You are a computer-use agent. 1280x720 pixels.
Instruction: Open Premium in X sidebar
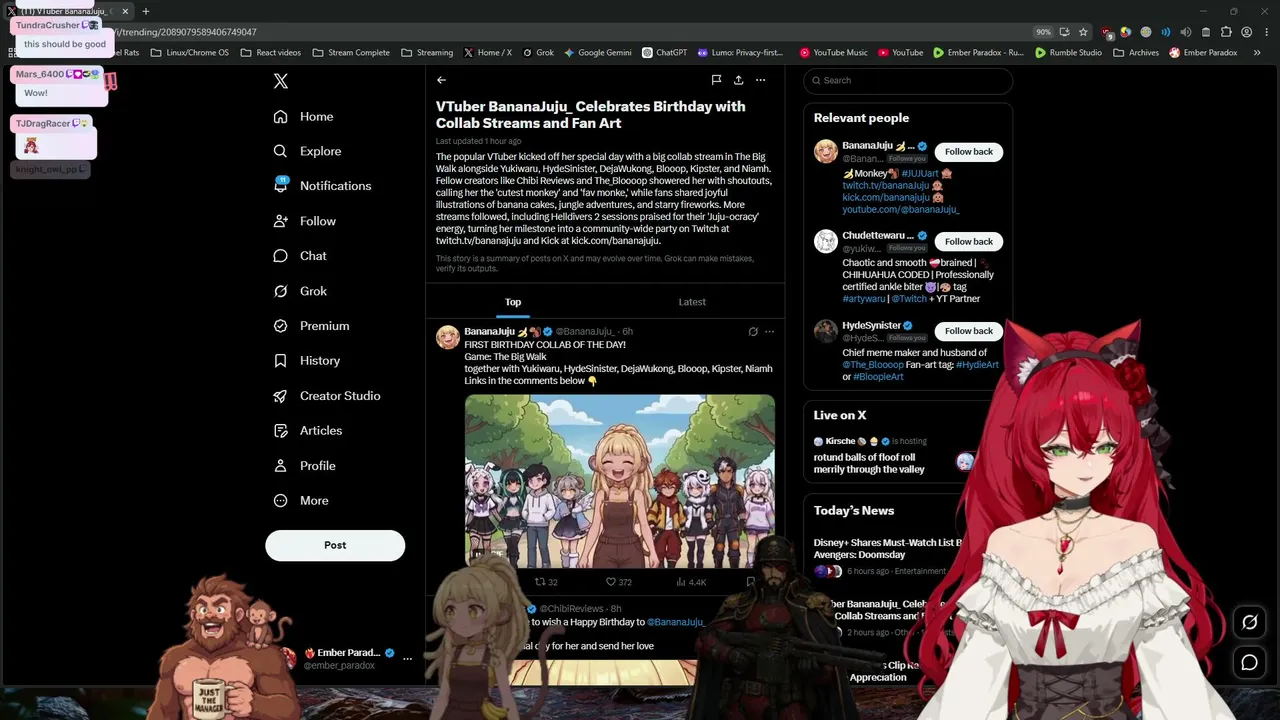tap(311, 326)
